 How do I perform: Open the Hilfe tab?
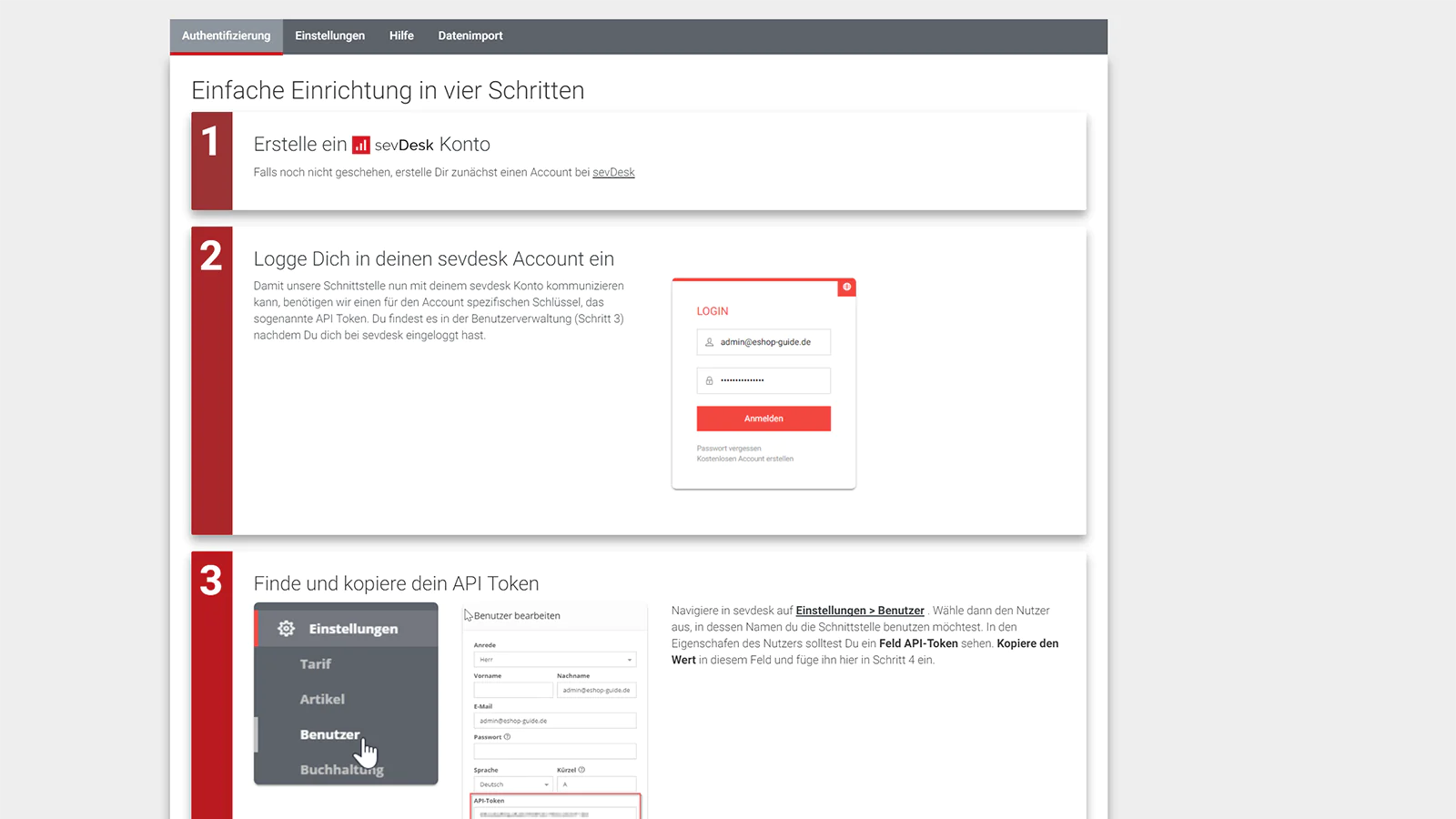coord(401,35)
